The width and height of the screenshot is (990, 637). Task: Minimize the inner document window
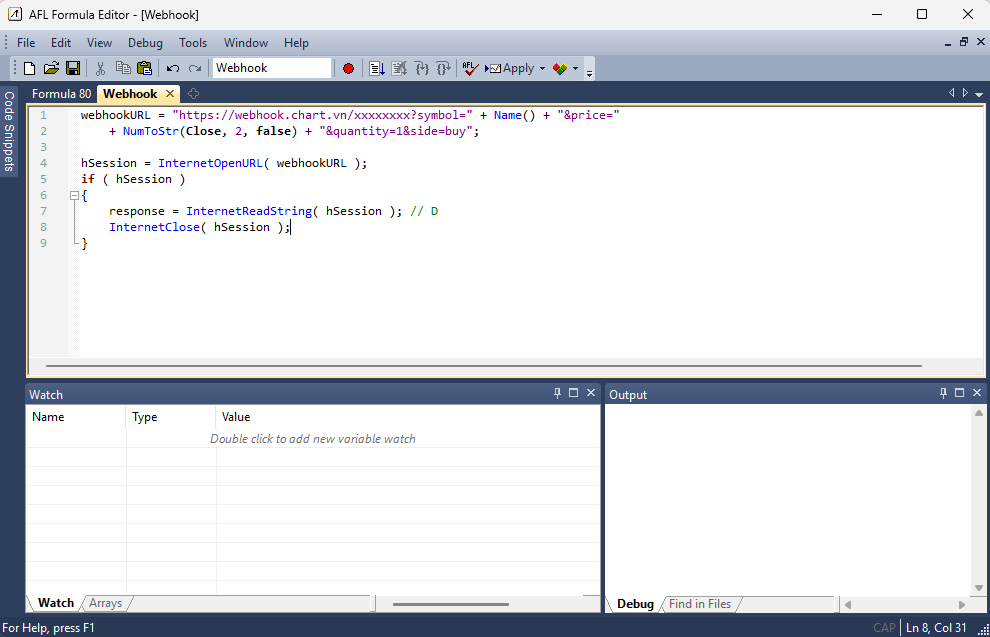point(948,43)
